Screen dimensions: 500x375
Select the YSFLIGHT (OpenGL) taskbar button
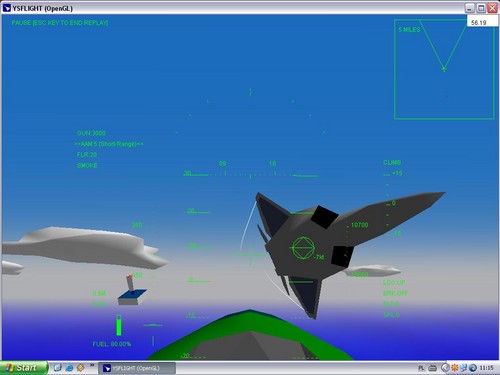137,368
